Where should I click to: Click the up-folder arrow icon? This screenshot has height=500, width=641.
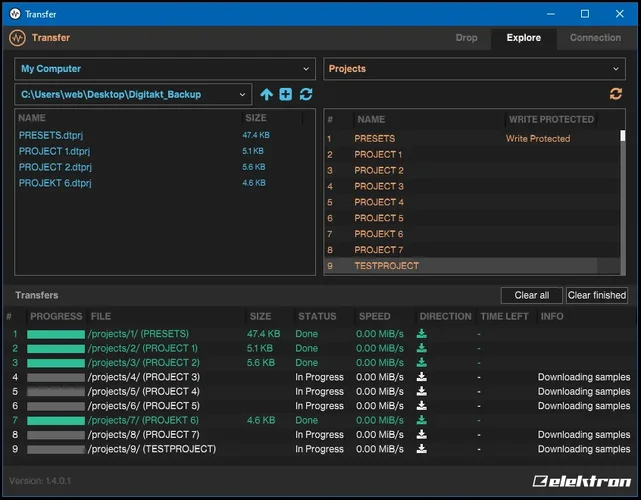(x=266, y=94)
